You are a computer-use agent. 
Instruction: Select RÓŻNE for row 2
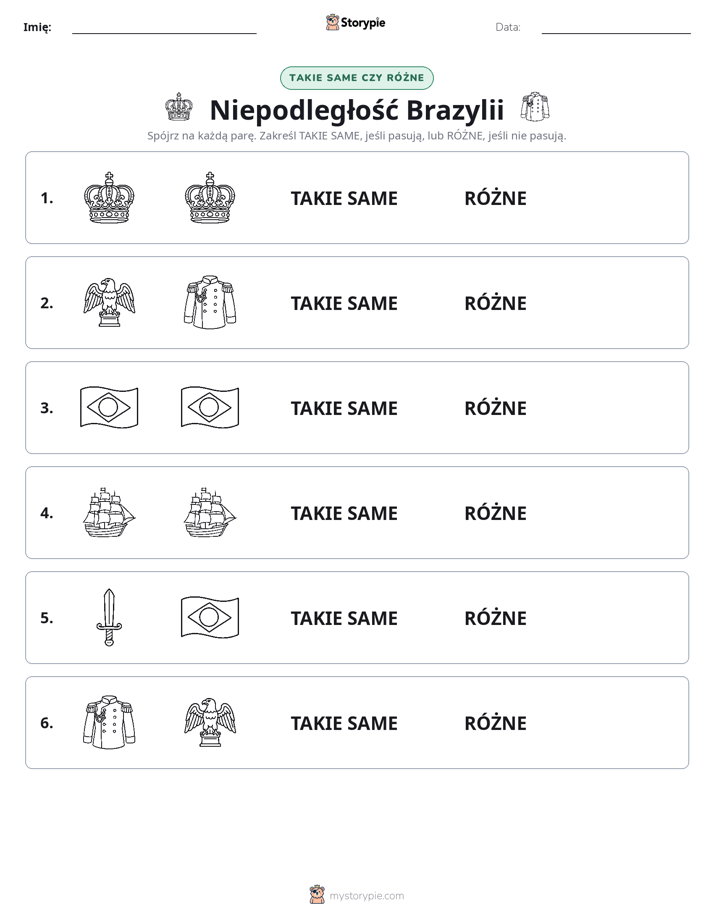[495, 303]
